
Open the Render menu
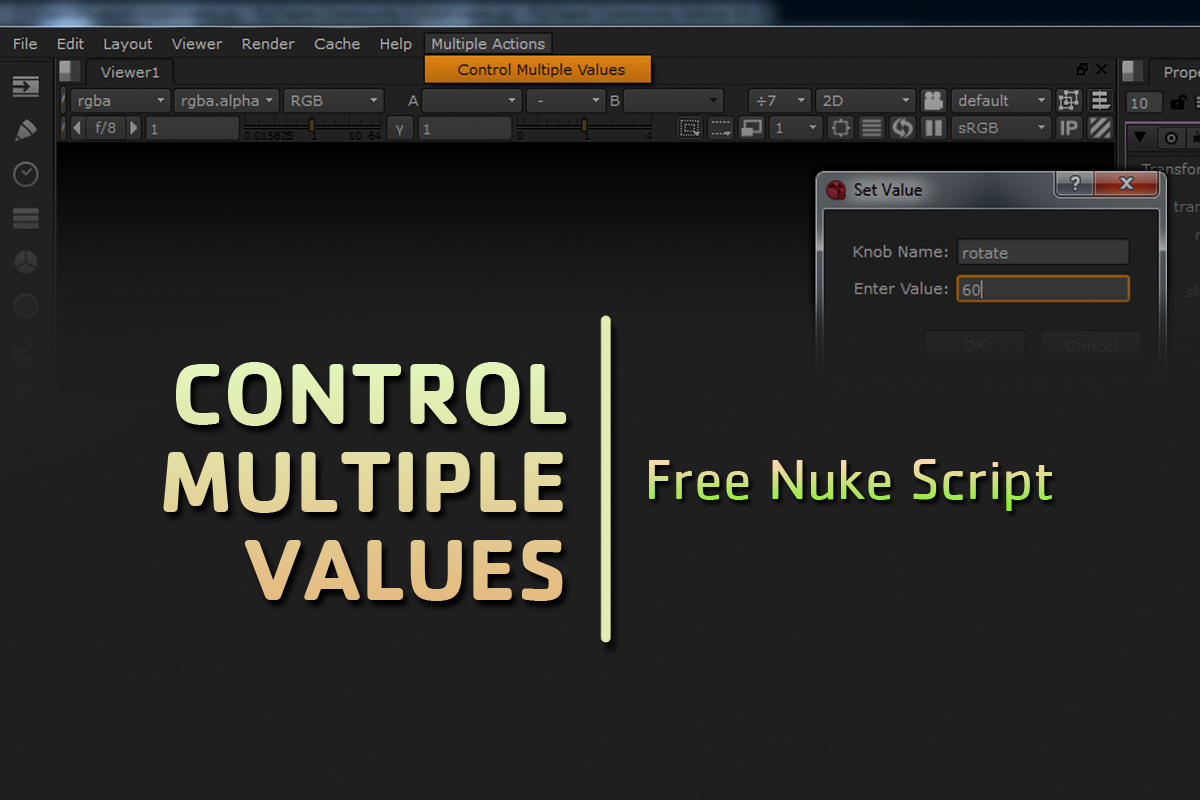(x=268, y=44)
